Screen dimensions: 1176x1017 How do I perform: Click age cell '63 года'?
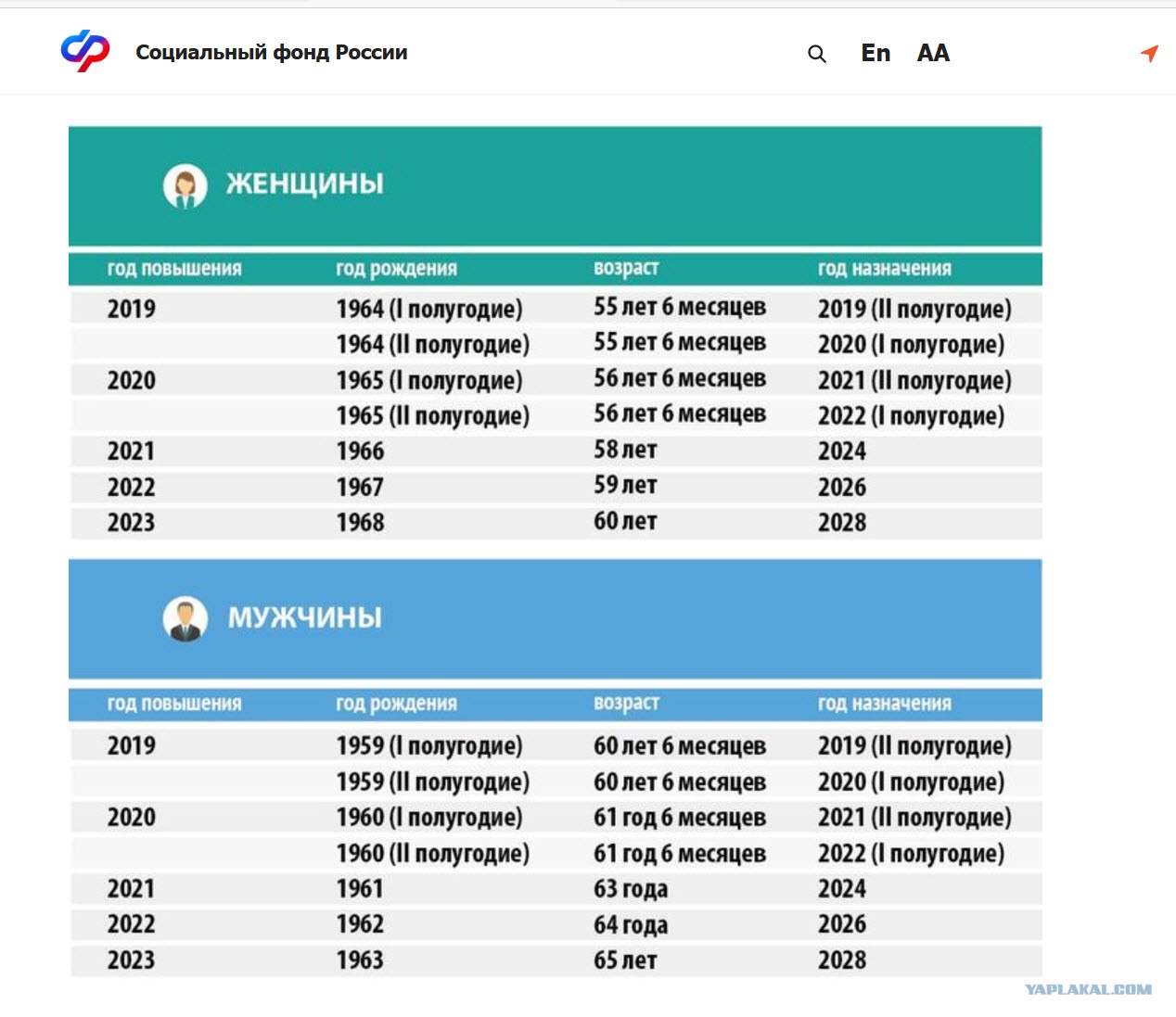[x=631, y=889]
